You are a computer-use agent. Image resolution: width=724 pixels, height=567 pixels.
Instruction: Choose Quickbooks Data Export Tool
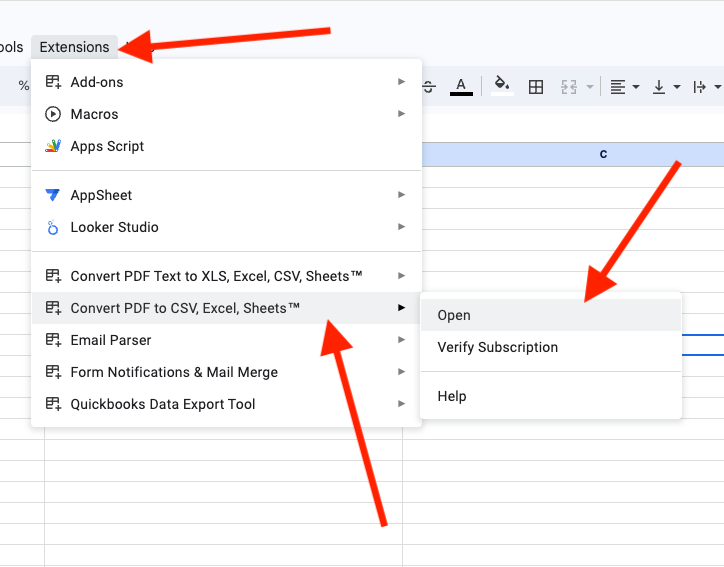point(162,404)
